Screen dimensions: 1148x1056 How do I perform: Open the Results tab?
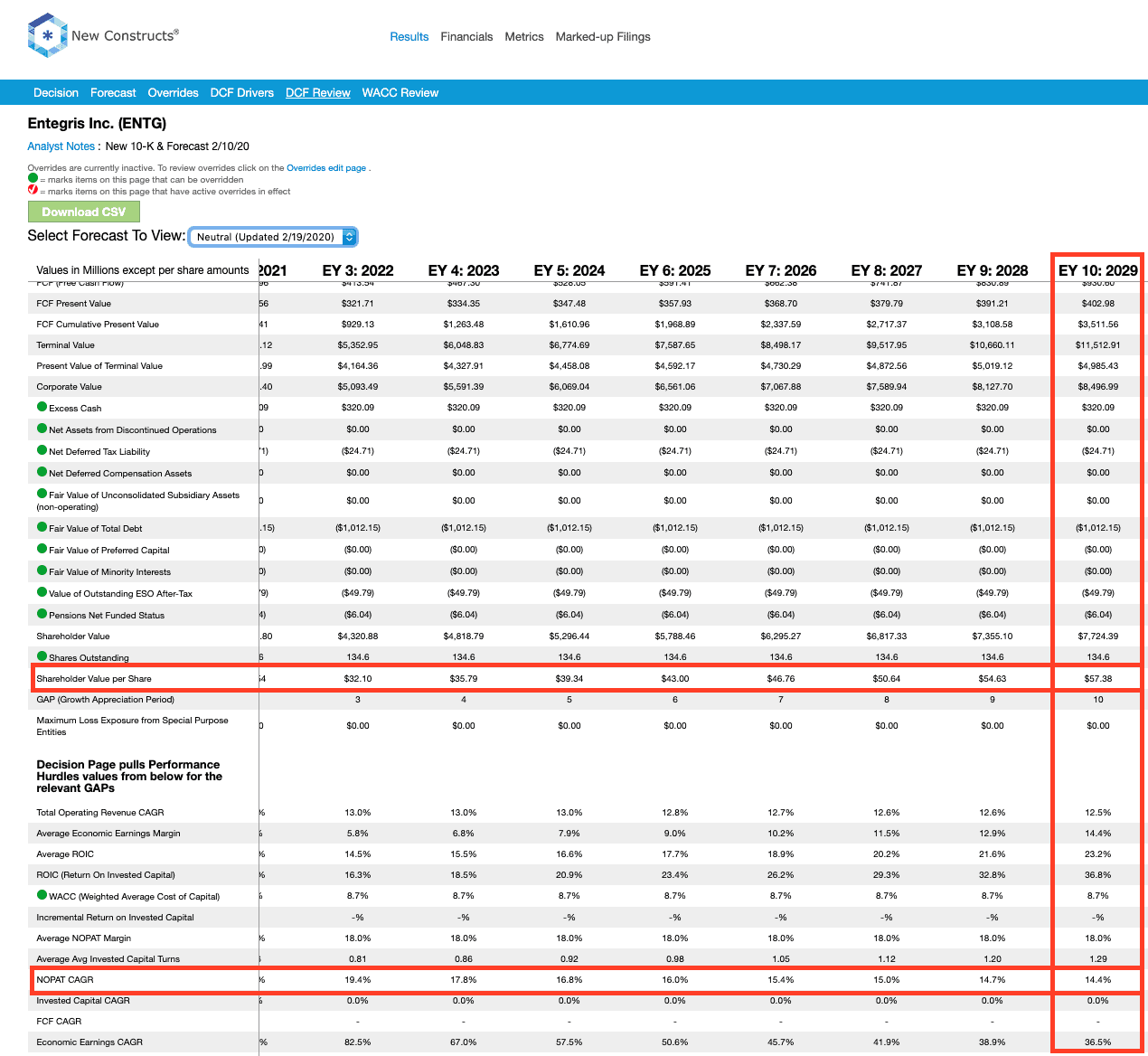click(x=409, y=37)
